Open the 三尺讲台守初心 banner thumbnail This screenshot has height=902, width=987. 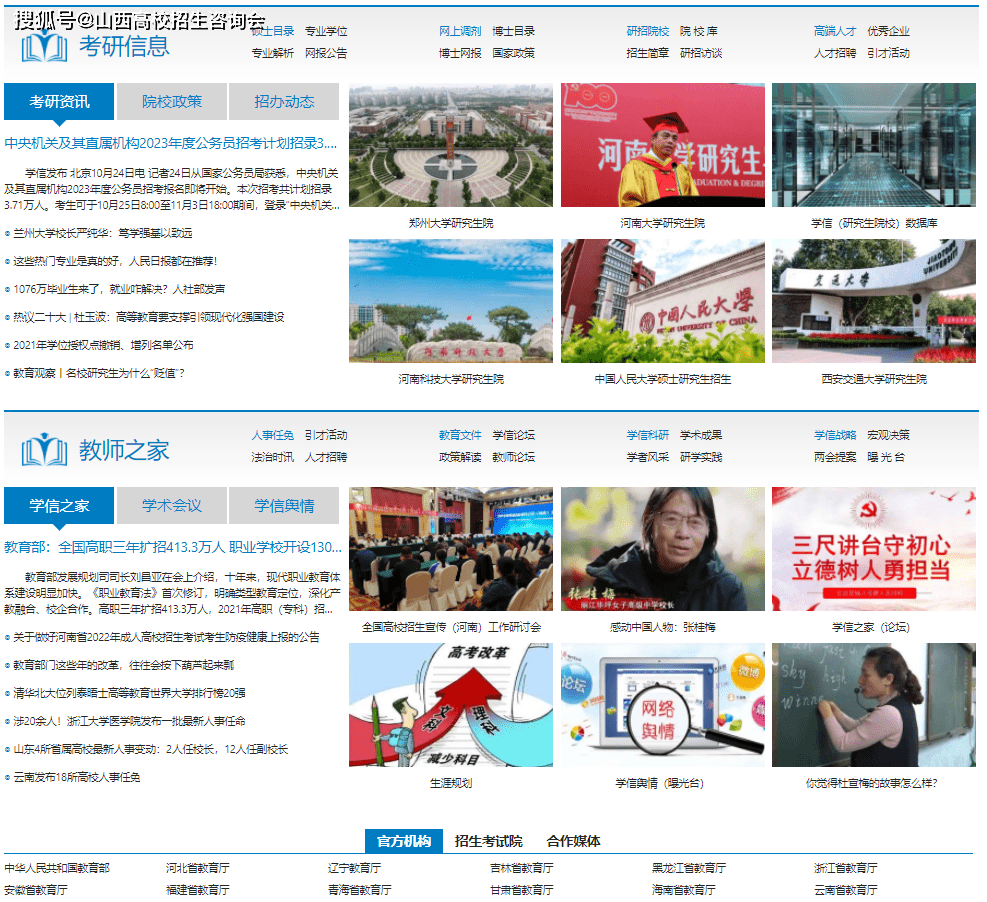(x=874, y=549)
